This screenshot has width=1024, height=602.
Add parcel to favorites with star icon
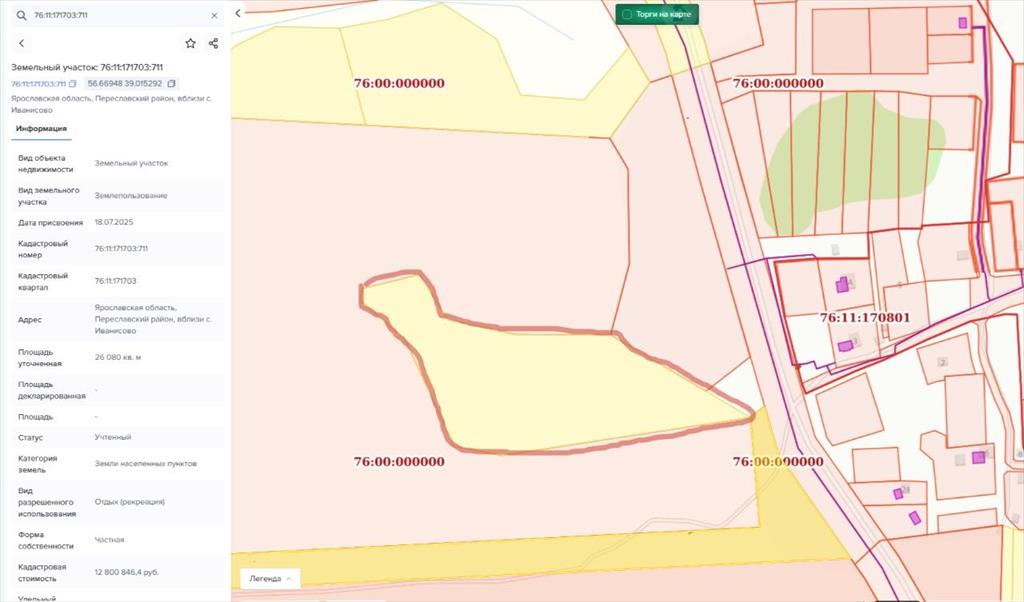pos(190,43)
